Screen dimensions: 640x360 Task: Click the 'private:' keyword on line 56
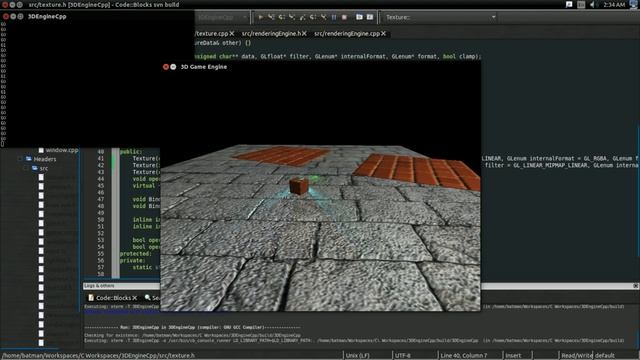(x=132, y=260)
